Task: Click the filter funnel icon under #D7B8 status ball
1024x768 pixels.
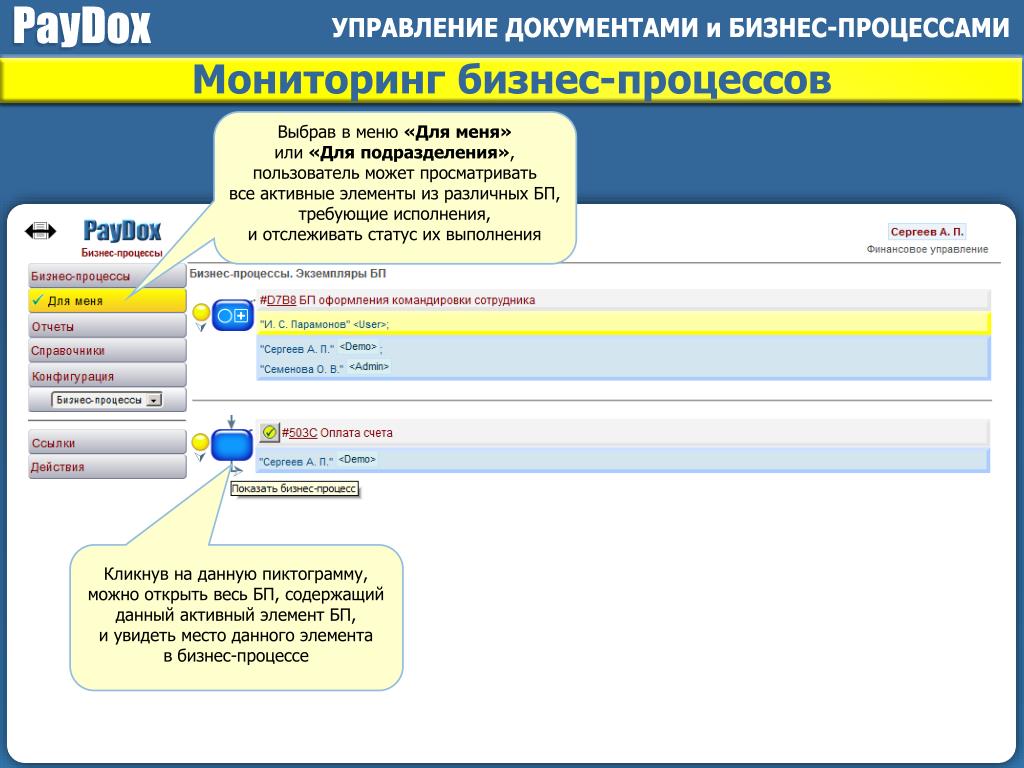Action: click(201, 327)
